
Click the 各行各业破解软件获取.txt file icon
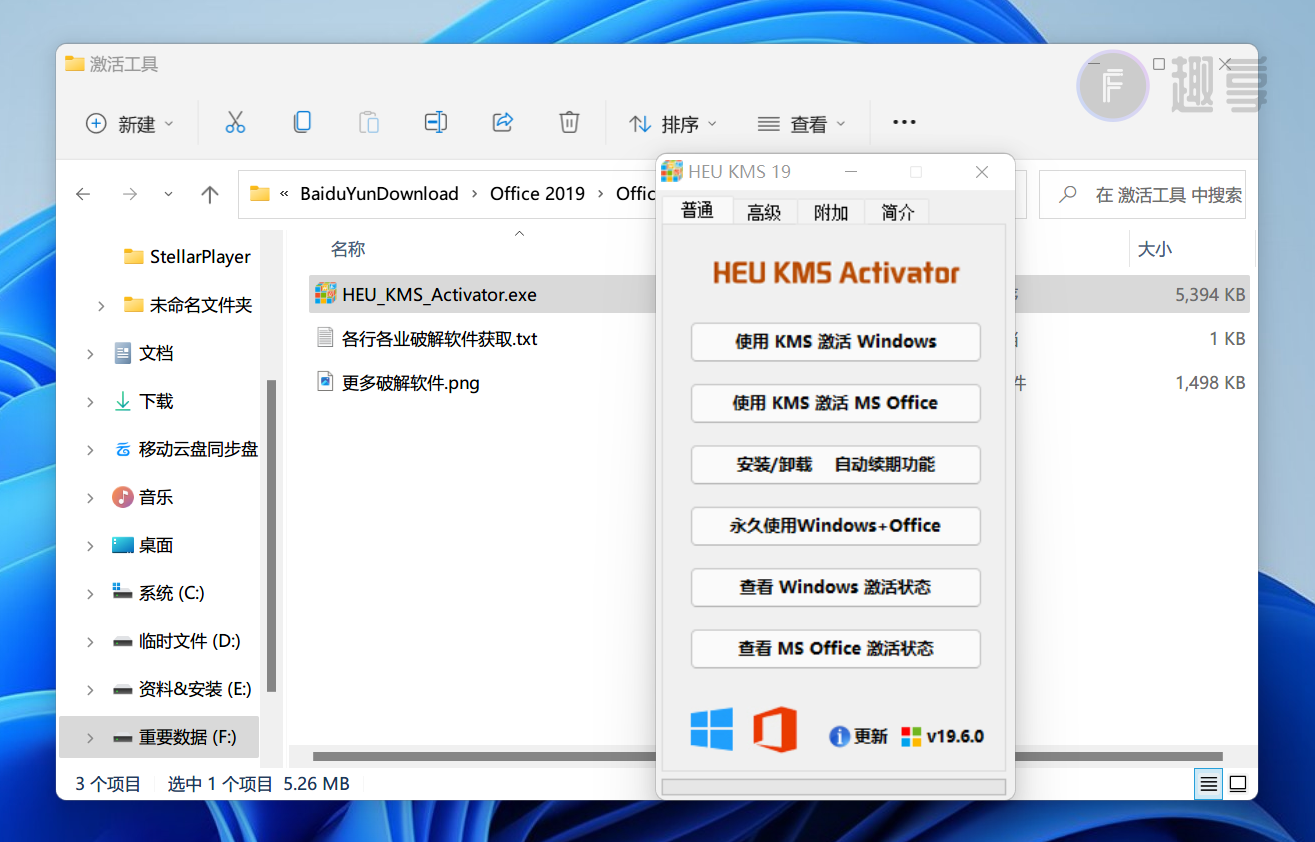click(x=325, y=338)
